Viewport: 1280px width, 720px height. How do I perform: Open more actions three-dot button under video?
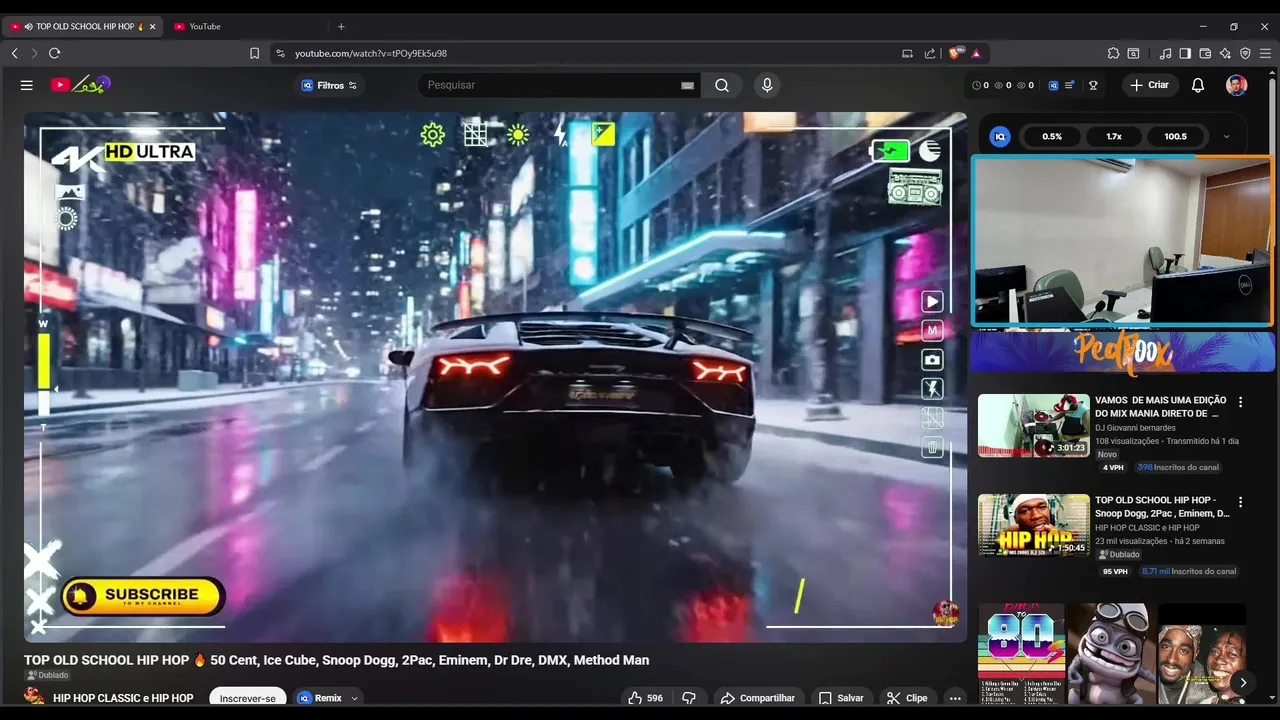[955, 698]
